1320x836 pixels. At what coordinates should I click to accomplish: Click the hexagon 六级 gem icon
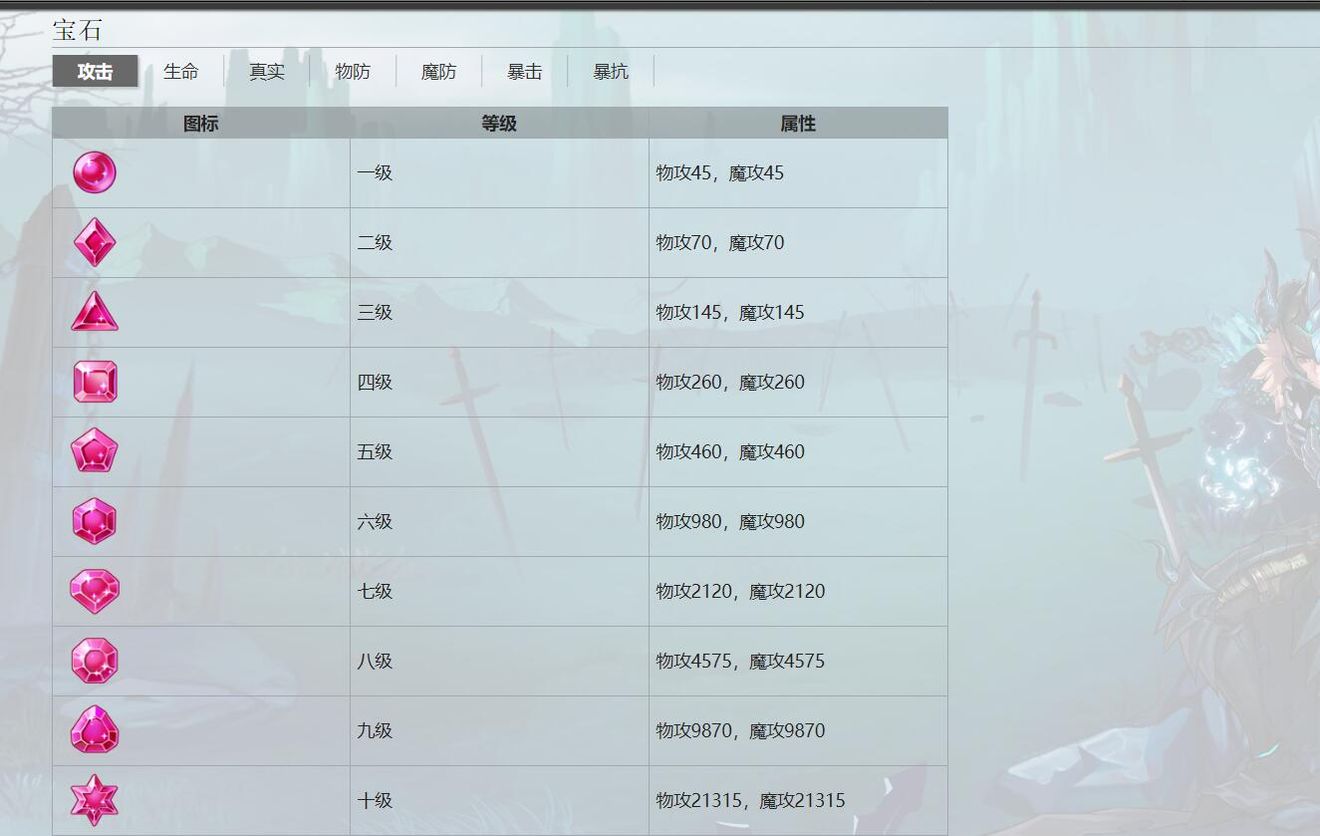95,521
